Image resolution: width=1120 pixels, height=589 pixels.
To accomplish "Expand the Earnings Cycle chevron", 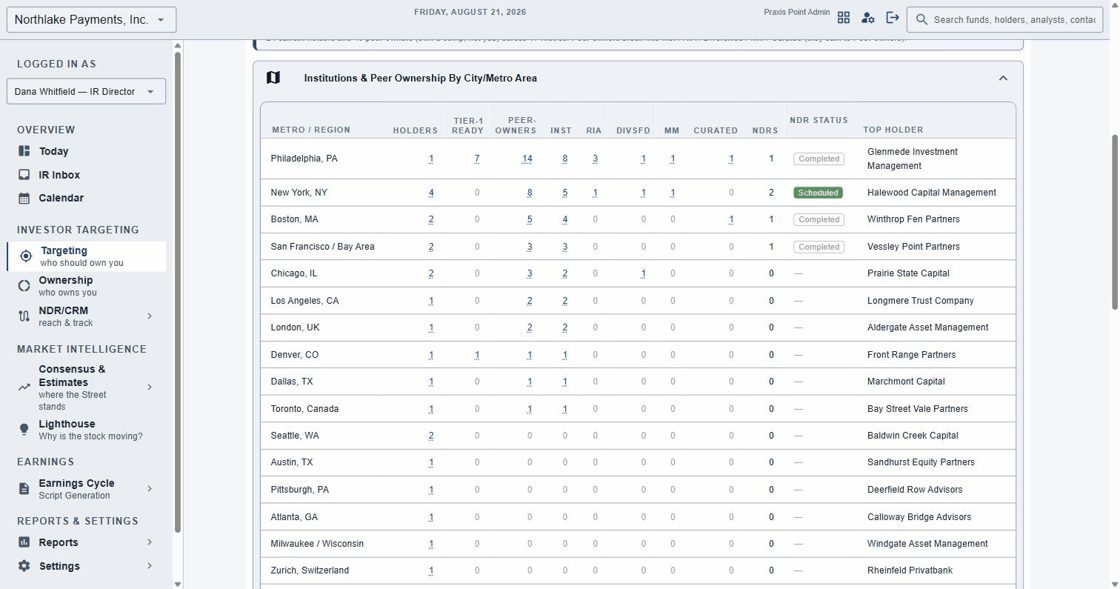I will point(149,489).
